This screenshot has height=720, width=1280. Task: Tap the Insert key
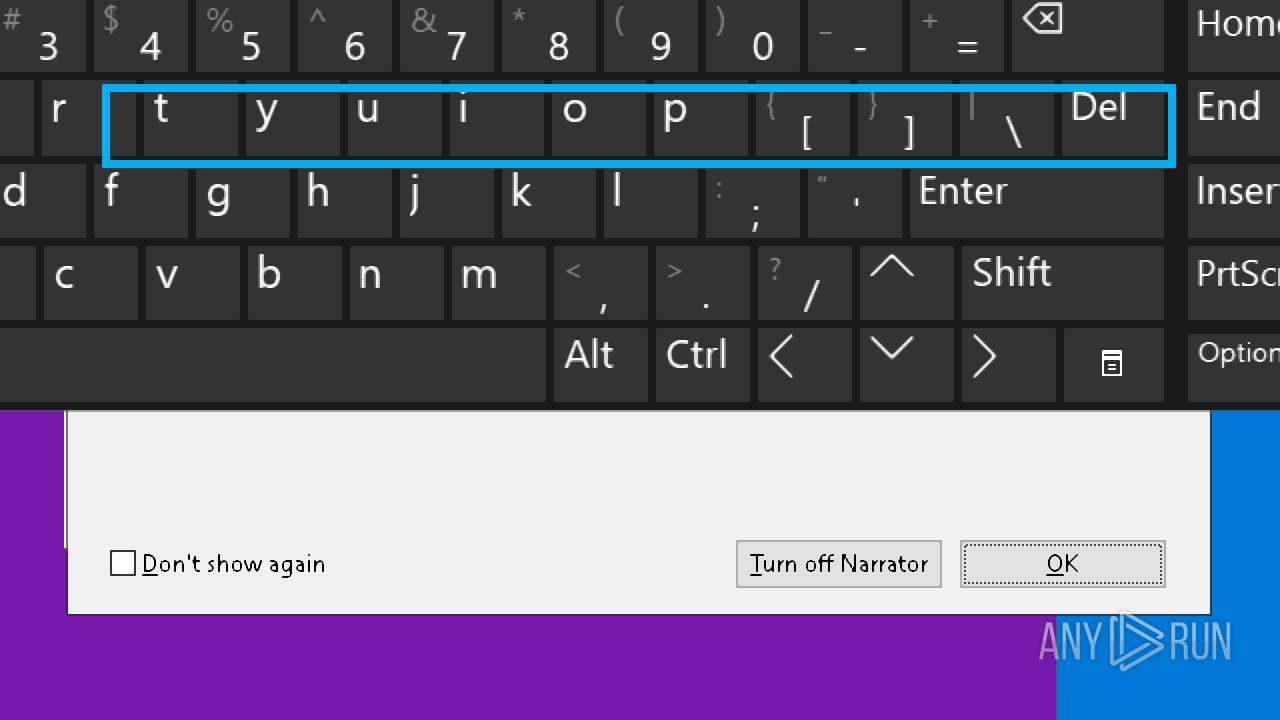coord(1234,201)
